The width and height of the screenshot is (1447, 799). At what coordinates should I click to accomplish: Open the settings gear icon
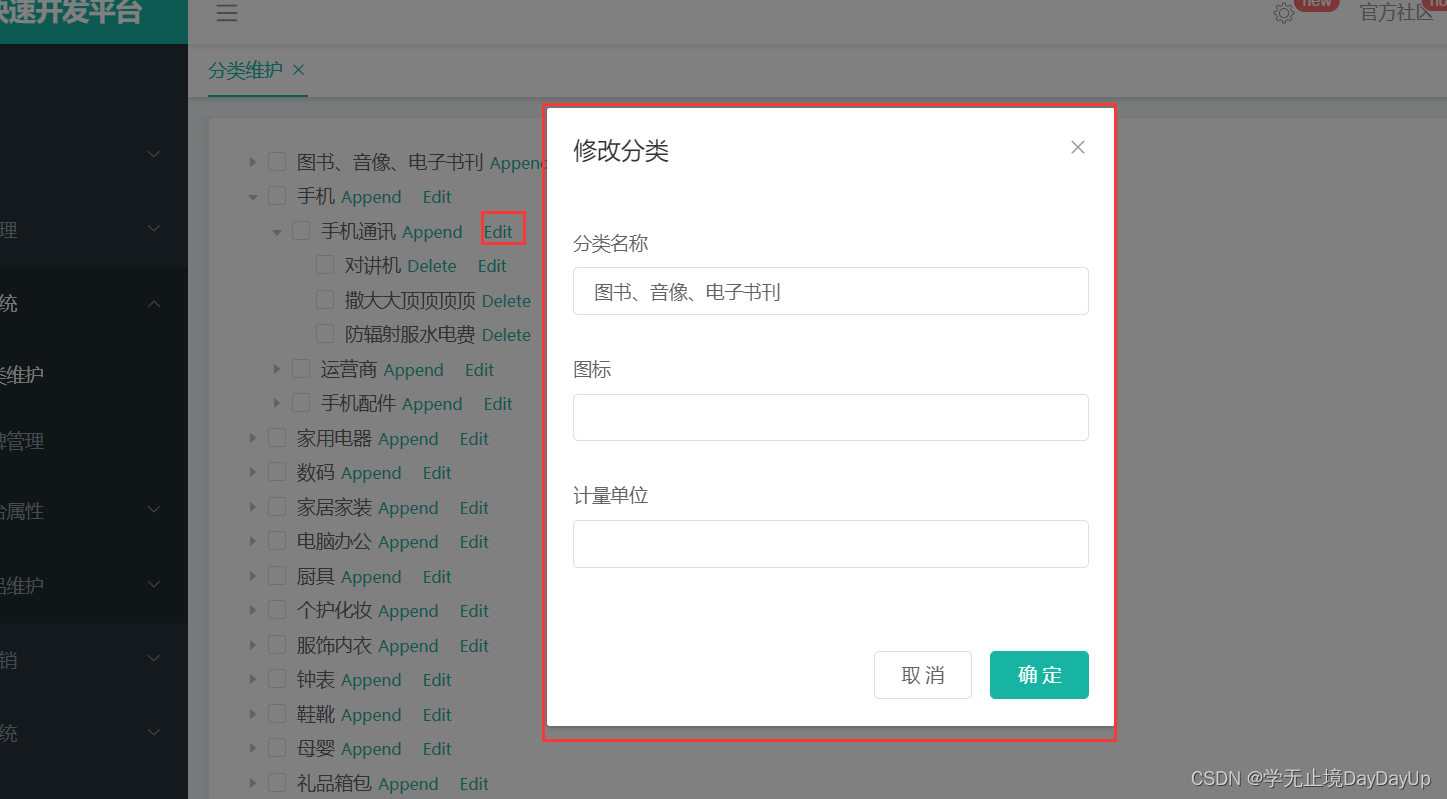click(x=1284, y=13)
